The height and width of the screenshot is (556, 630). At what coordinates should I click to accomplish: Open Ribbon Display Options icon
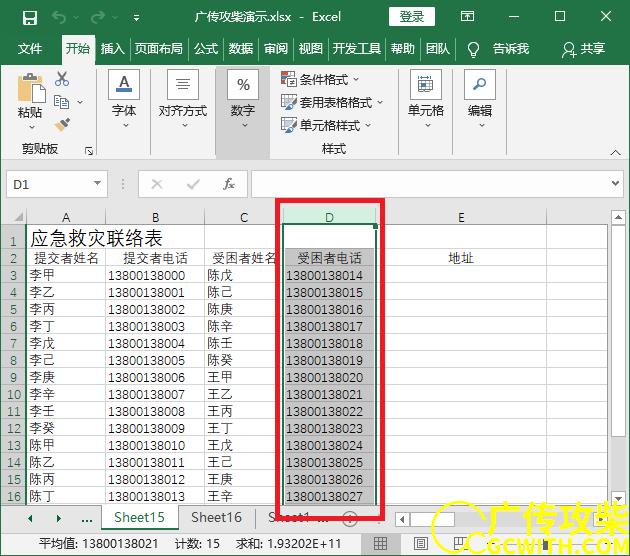467,16
